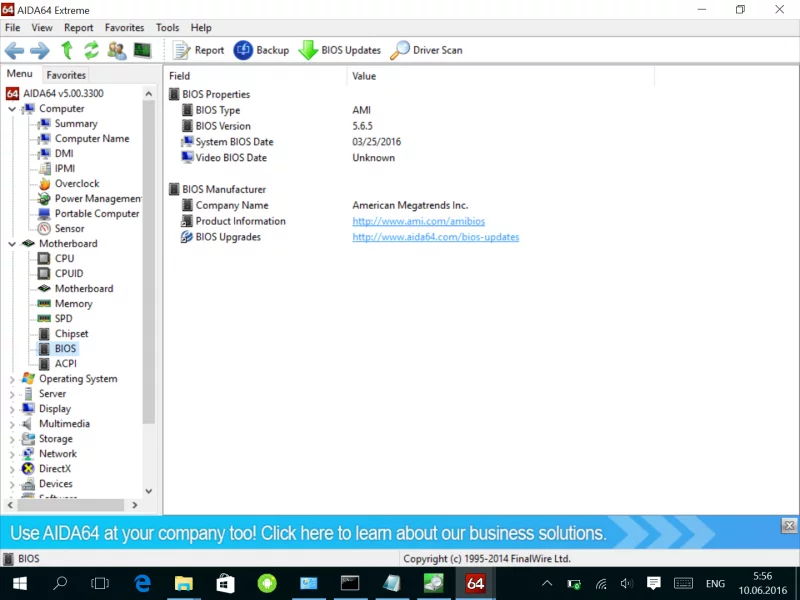Viewport: 800px width, 600px height.
Task: Expand the Operating System node
Action: tap(12, 379)
